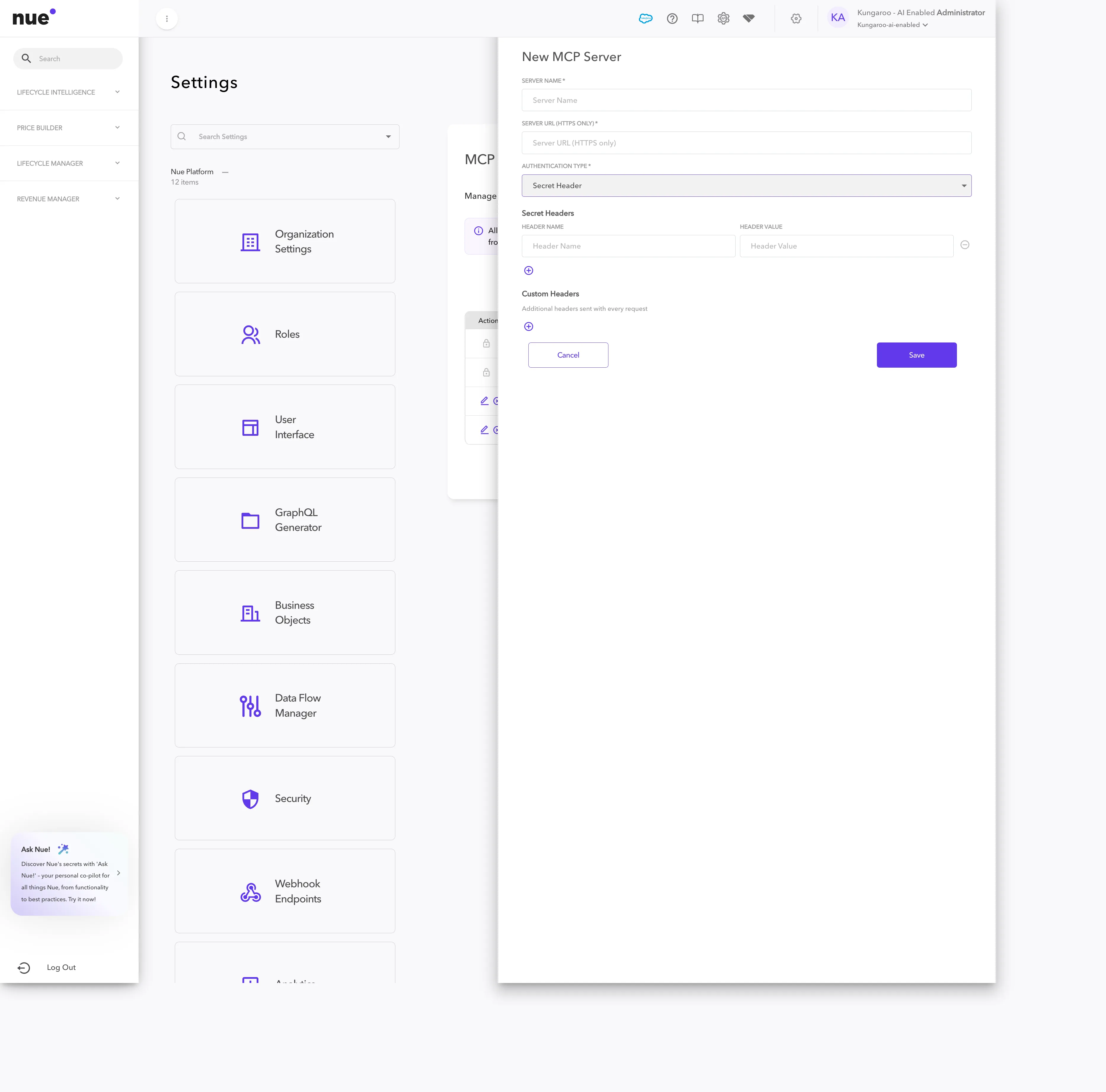Open Authentication Type dropdown
The height and width of the screenshot is (1092, 1106).
click(747, 185)
